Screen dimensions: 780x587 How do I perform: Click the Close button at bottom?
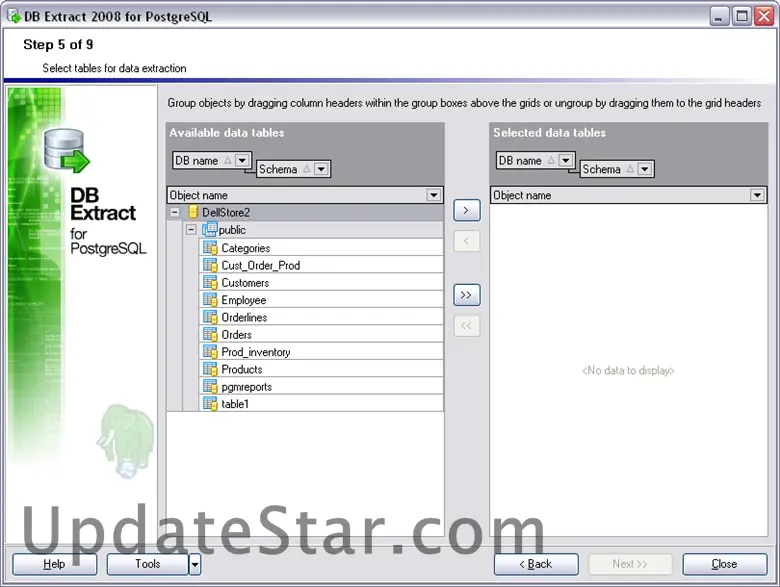tap(724, 564)
